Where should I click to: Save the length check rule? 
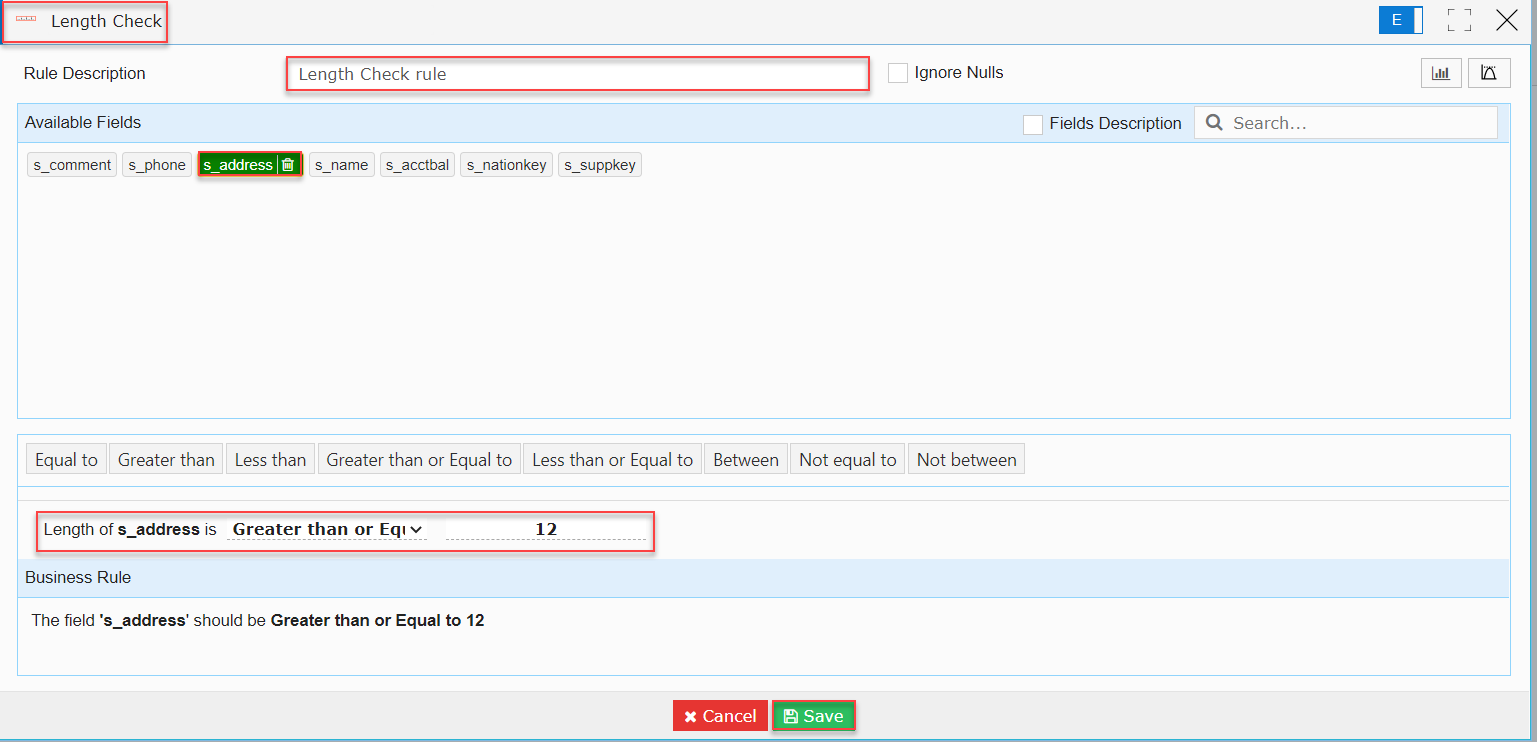click(x=813, y=716)
